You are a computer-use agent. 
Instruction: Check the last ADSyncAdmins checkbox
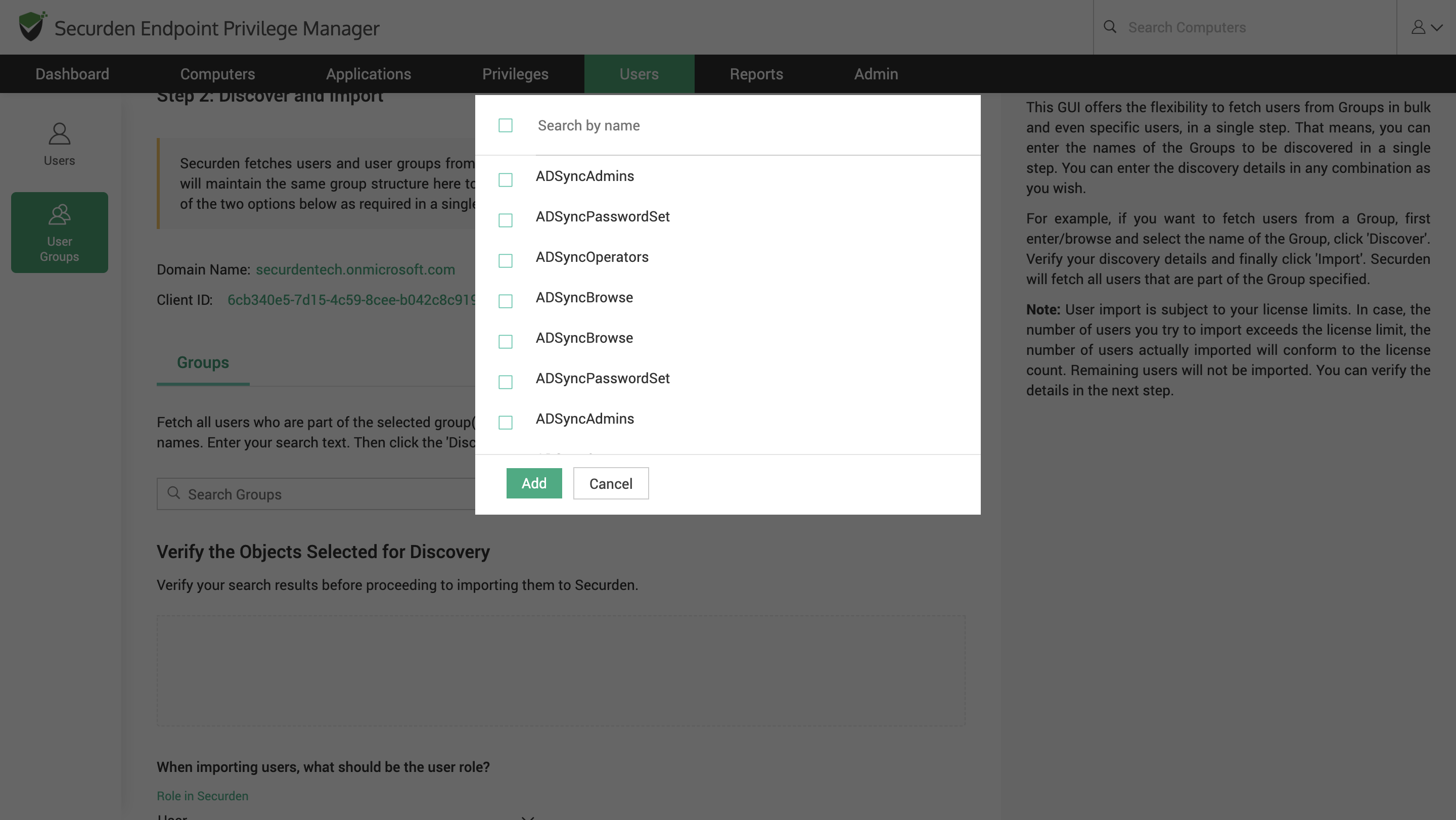(x=506, y=422)
